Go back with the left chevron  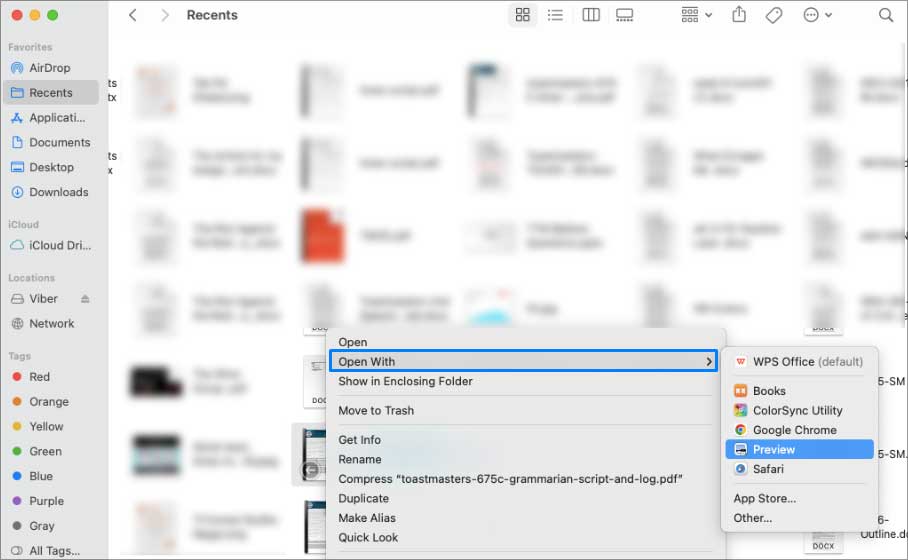coord(133,15)
